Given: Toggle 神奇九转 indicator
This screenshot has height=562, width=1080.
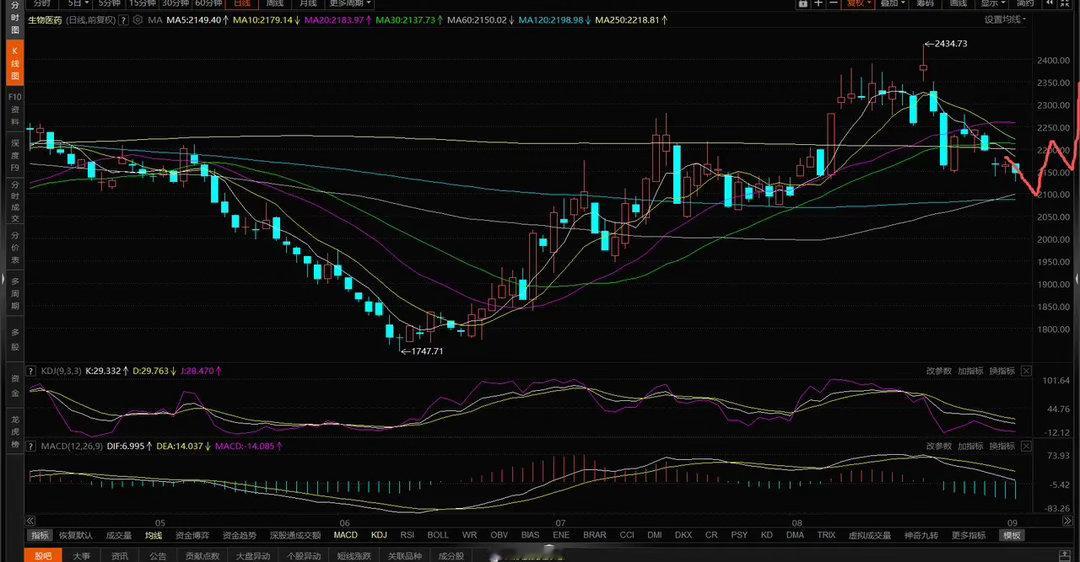Looking at the screenshot, I should point(922,535).
